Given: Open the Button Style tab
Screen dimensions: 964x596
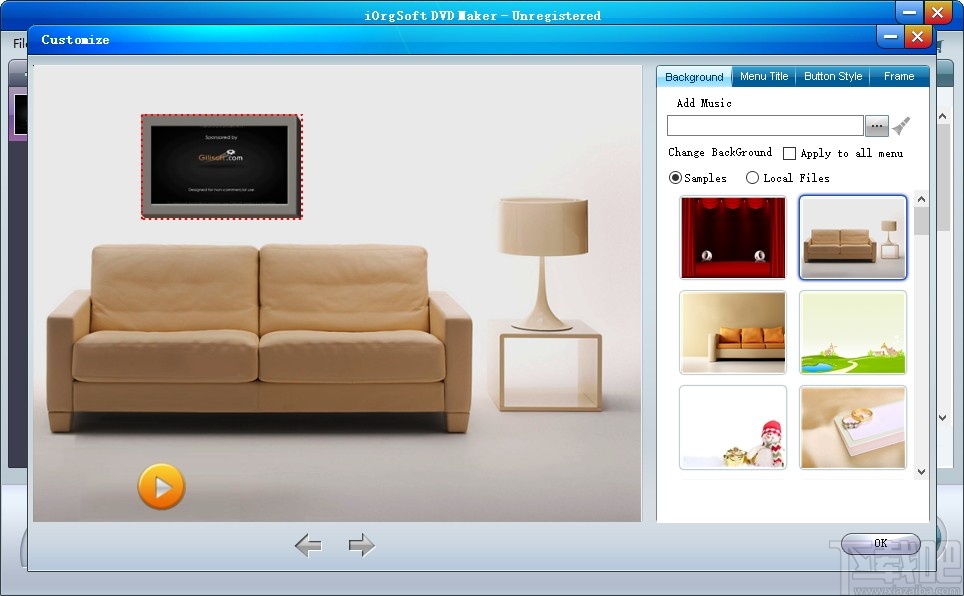Looking at the screenshot, I should point(832,76).
